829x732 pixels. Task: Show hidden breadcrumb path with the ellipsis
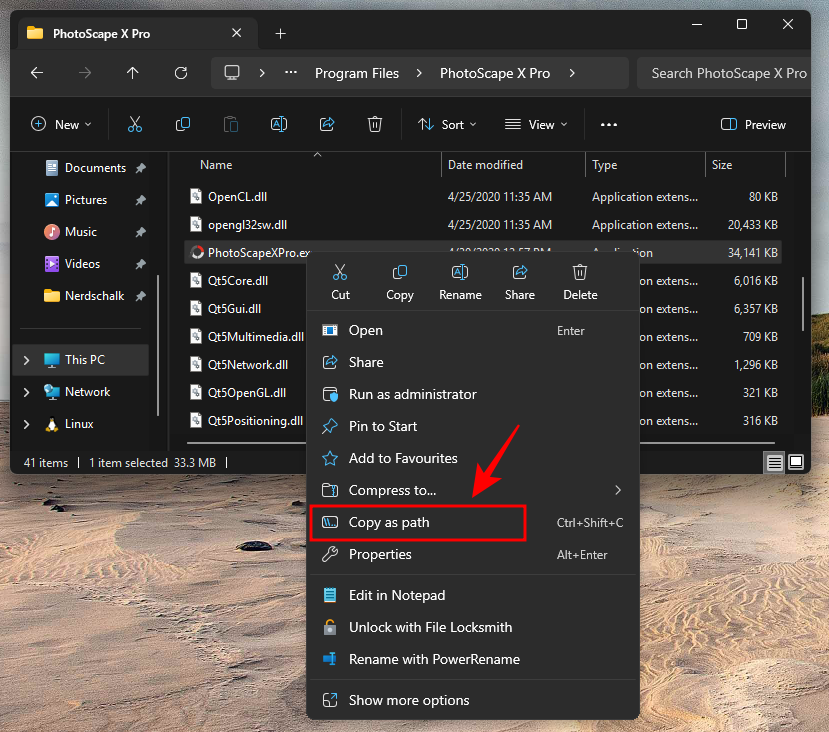(291, 73)
